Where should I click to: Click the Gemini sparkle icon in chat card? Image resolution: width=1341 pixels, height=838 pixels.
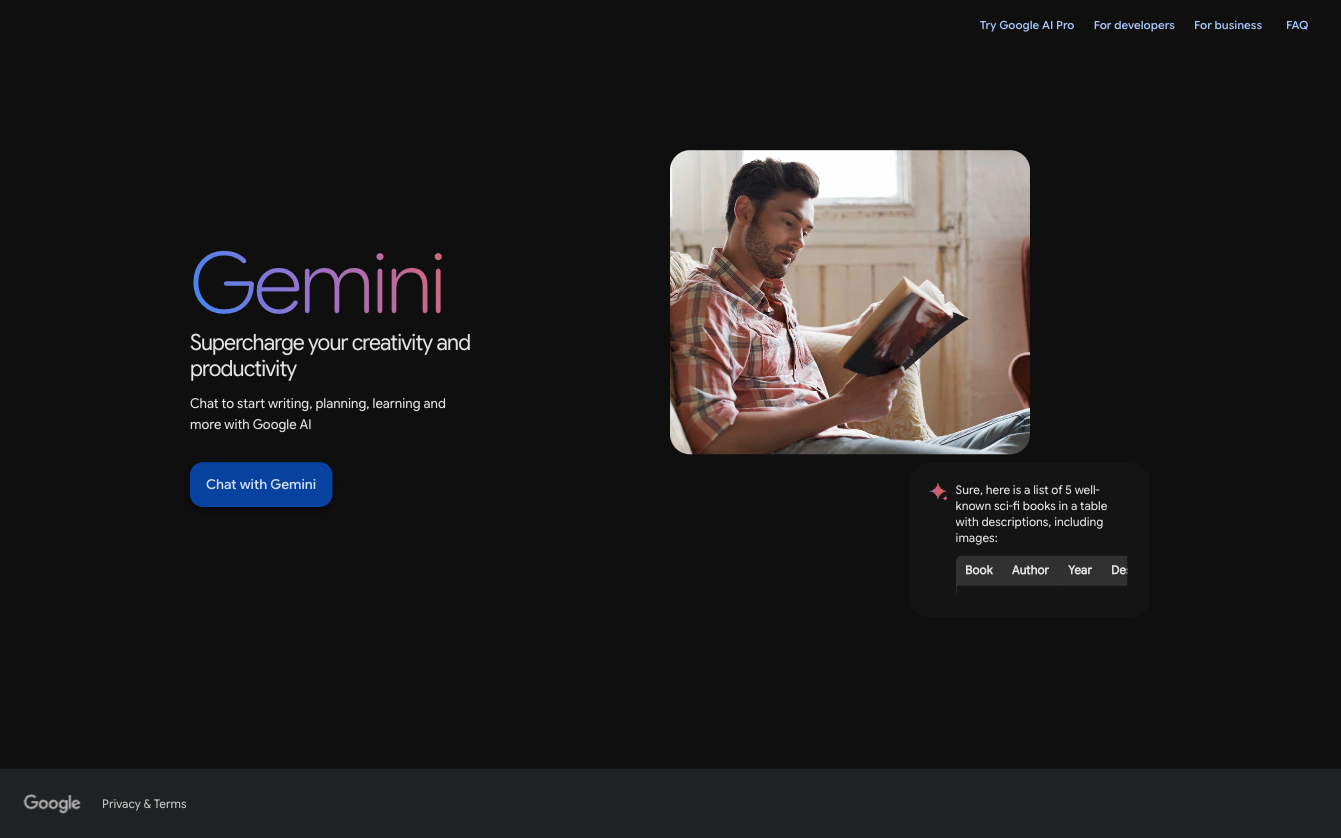[938, 491]
